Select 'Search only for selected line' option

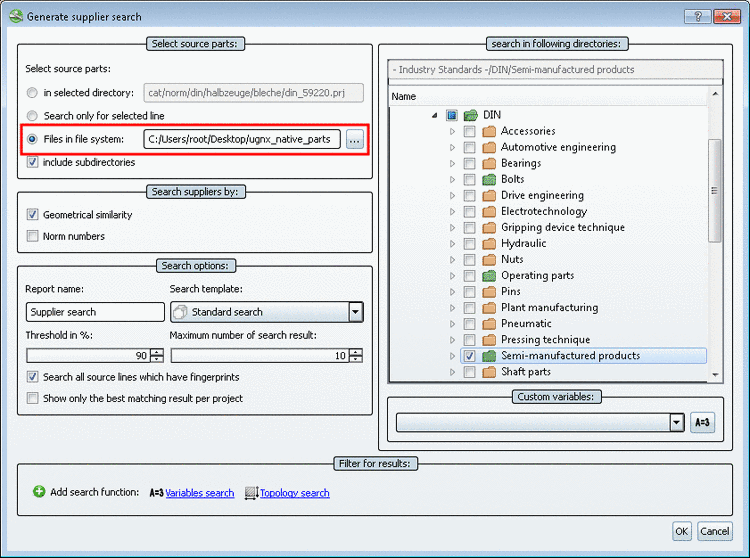pyautogui.click(x=32, y=116)
